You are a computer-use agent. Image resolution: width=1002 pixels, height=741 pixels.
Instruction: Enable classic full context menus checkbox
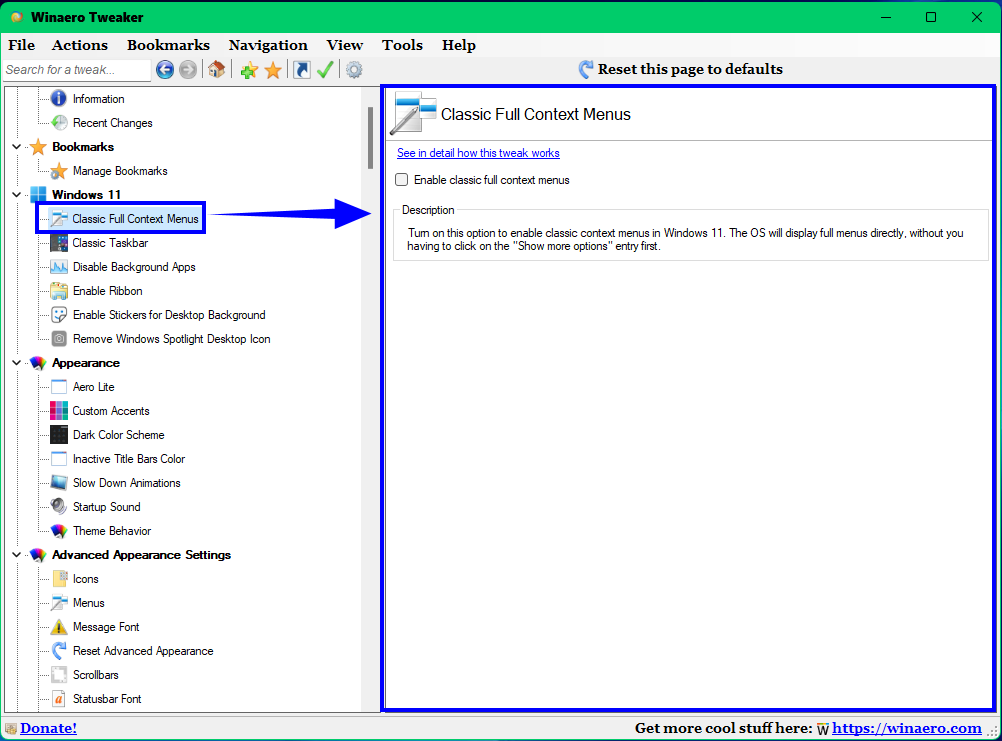401,180
